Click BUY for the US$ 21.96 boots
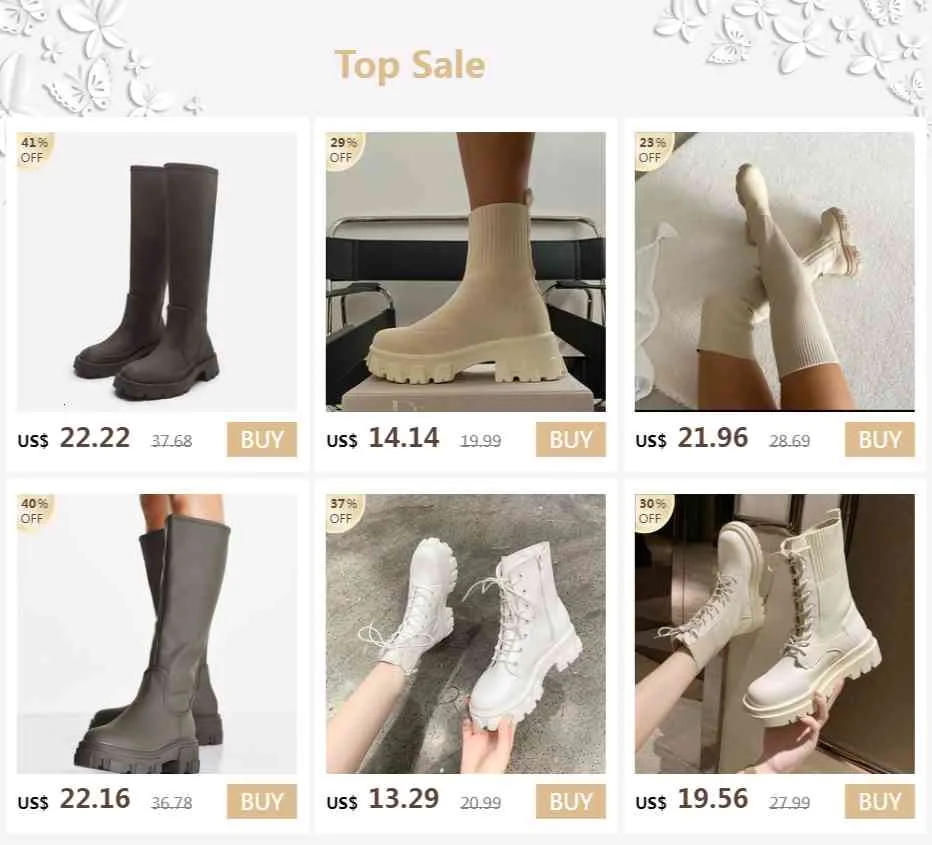Viewport: 932px width, 845px height. [880, 440]
